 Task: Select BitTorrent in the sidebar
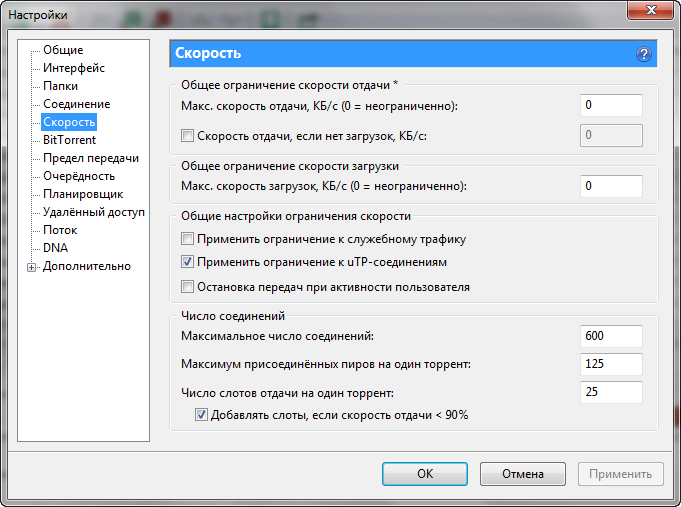pos(69,140)
